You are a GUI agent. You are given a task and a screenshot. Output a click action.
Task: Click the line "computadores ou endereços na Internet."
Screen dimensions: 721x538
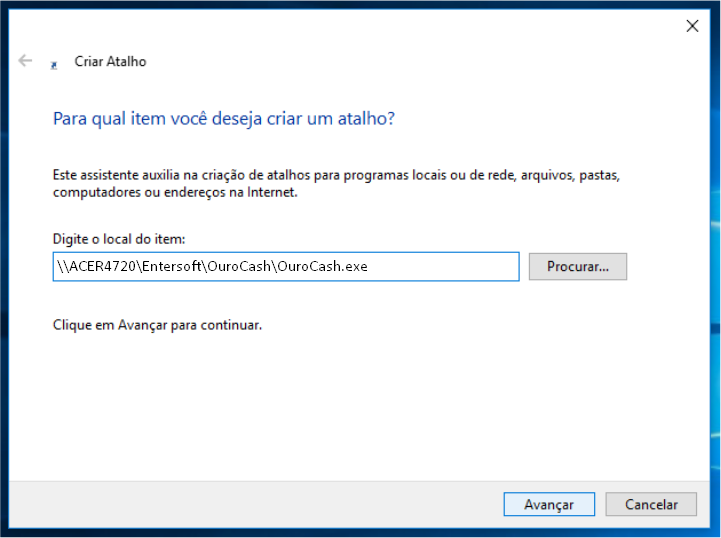175,192
